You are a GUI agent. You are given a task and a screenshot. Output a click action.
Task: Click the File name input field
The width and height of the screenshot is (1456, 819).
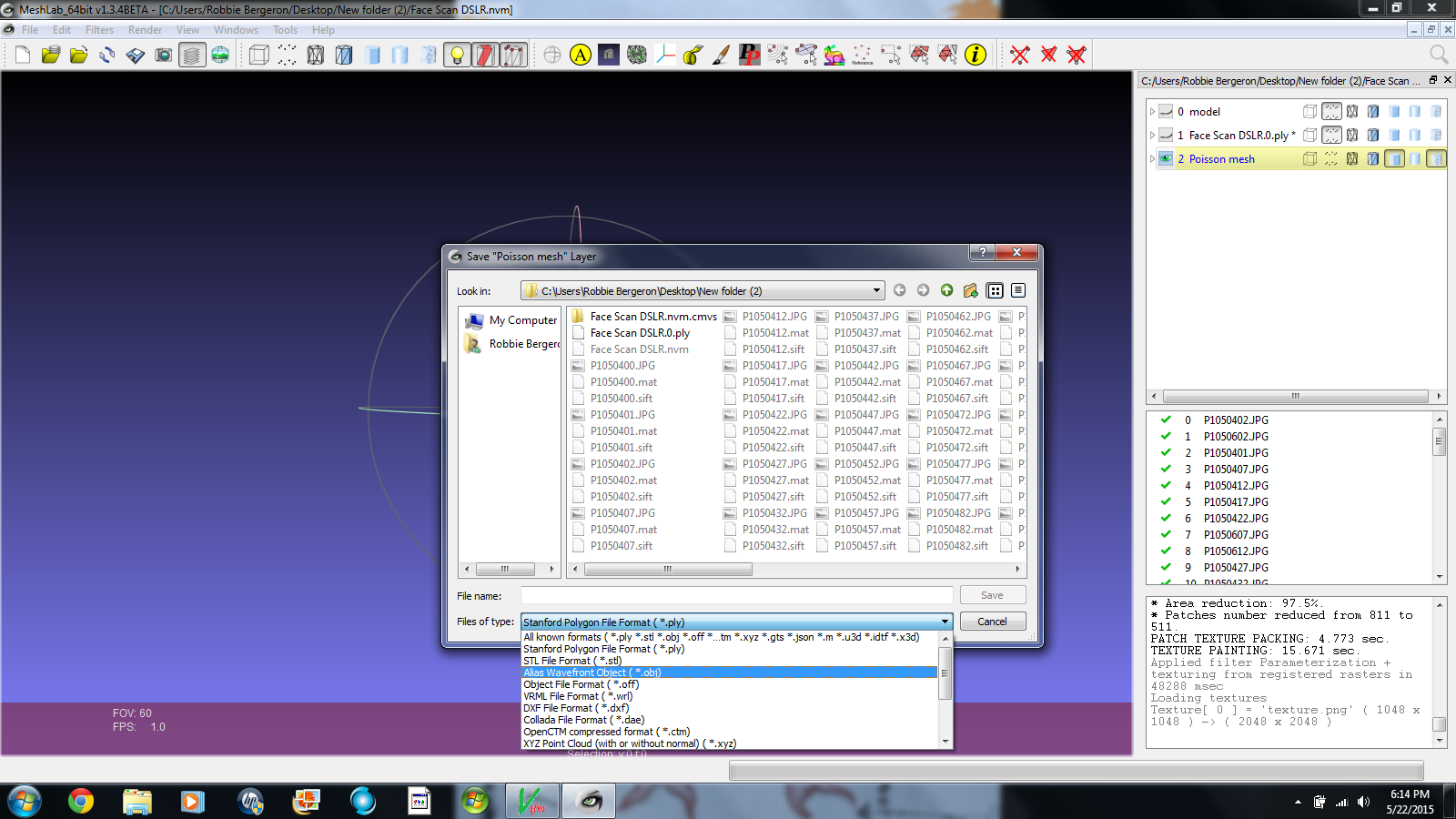pyautogui.click(x=736, y=595)
